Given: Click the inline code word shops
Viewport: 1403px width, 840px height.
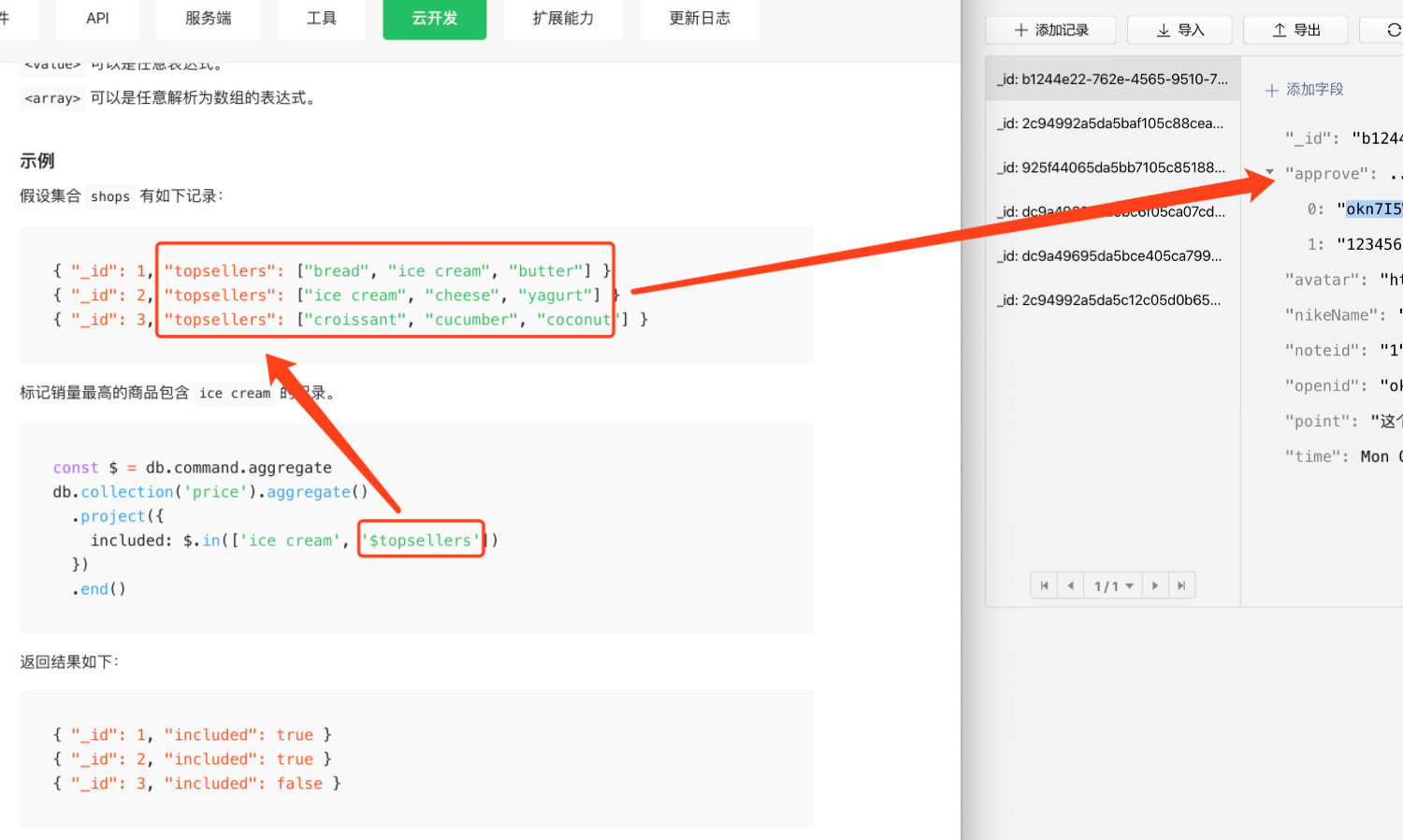Looking at the screenshot, I should tap(110, 196).
